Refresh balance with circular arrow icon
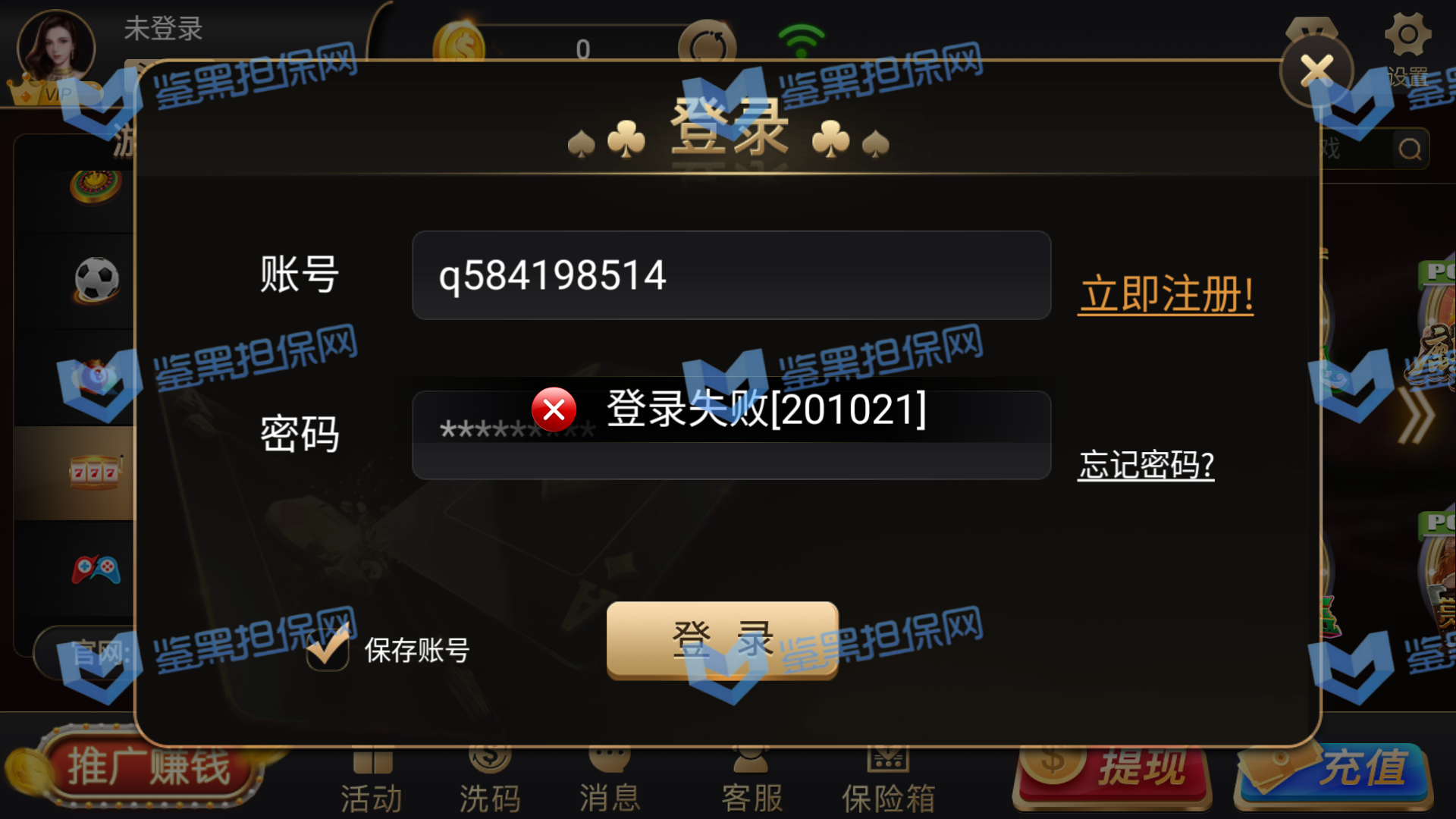The image size is (1456, 819). (x=707, y=45)
